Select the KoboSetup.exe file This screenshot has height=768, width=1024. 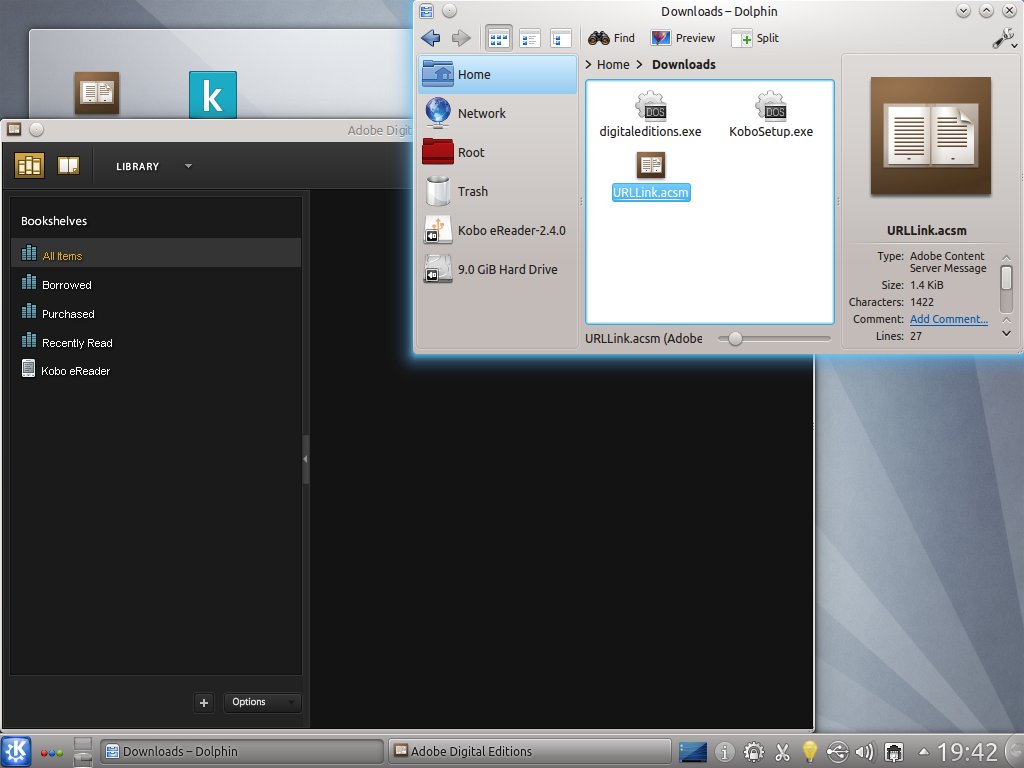tap(770, 115)
